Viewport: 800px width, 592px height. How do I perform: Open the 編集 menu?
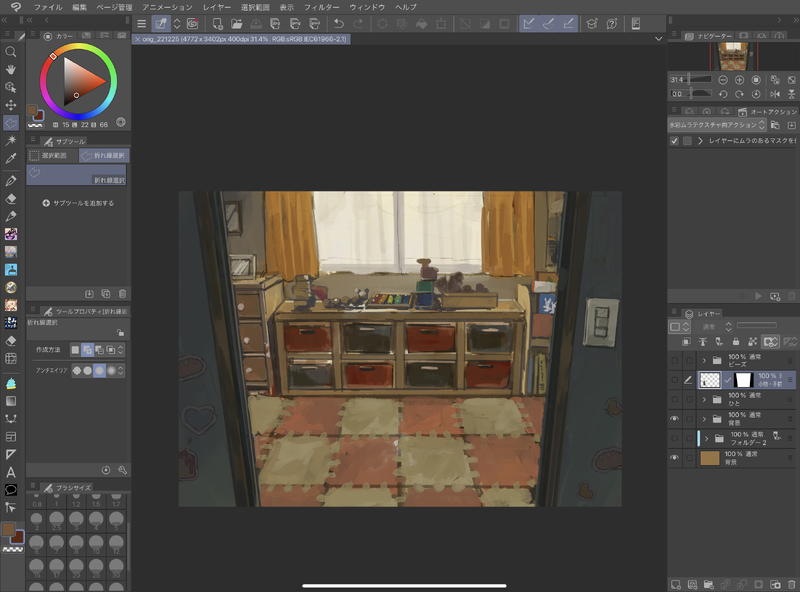(79, 7)
